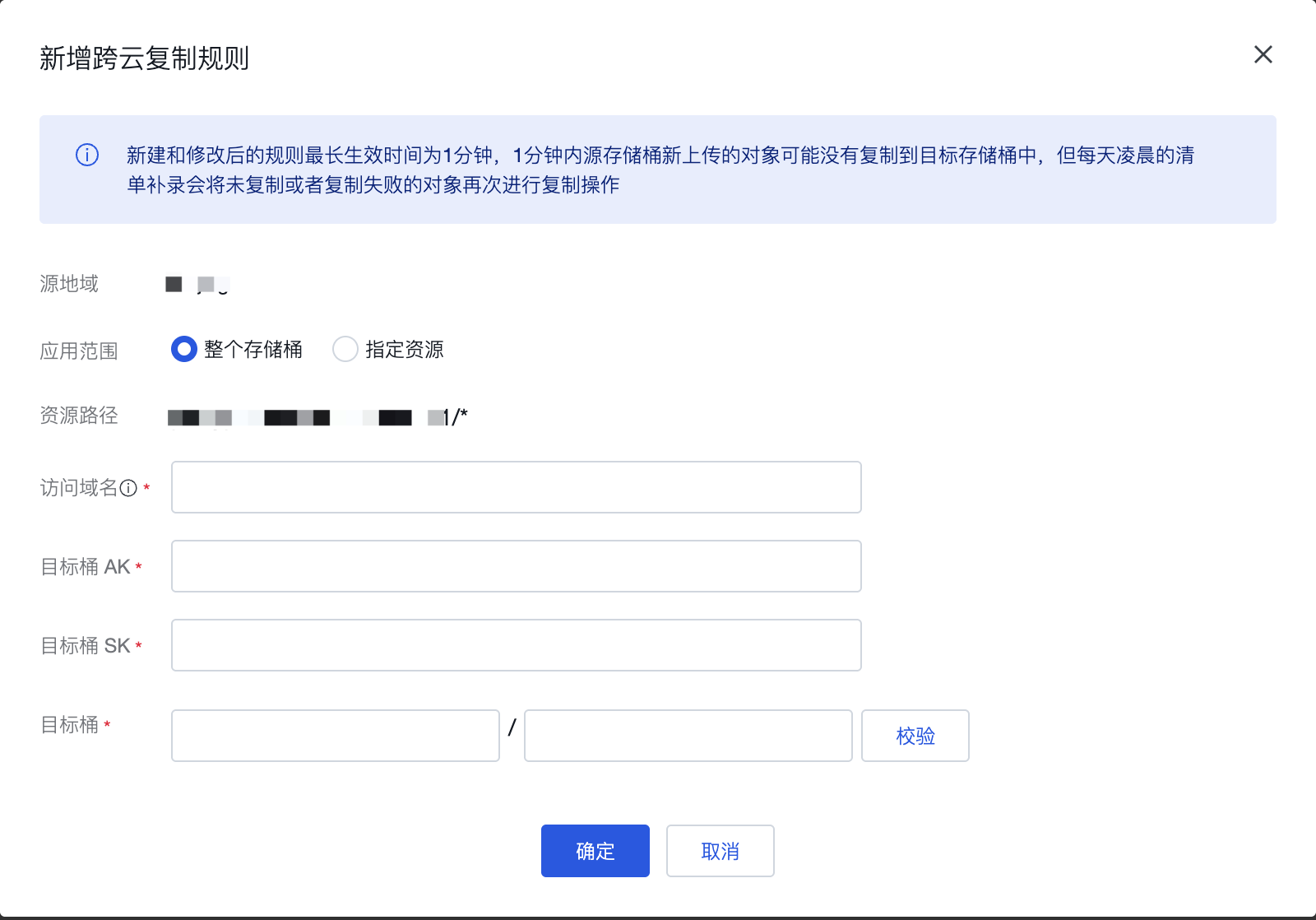Click the 整个存储桶 label text
Viewport: 1316px width, 920px height.
pos(253,350)
